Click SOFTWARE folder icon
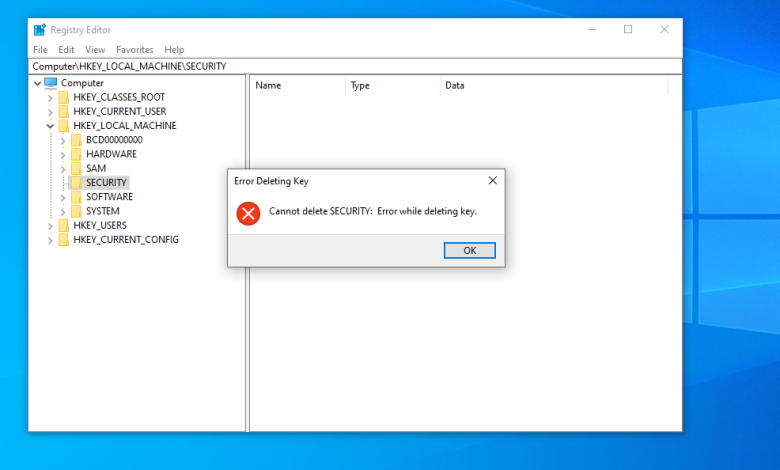Viewport: 780px width, 470px height. tap(76, 197)
